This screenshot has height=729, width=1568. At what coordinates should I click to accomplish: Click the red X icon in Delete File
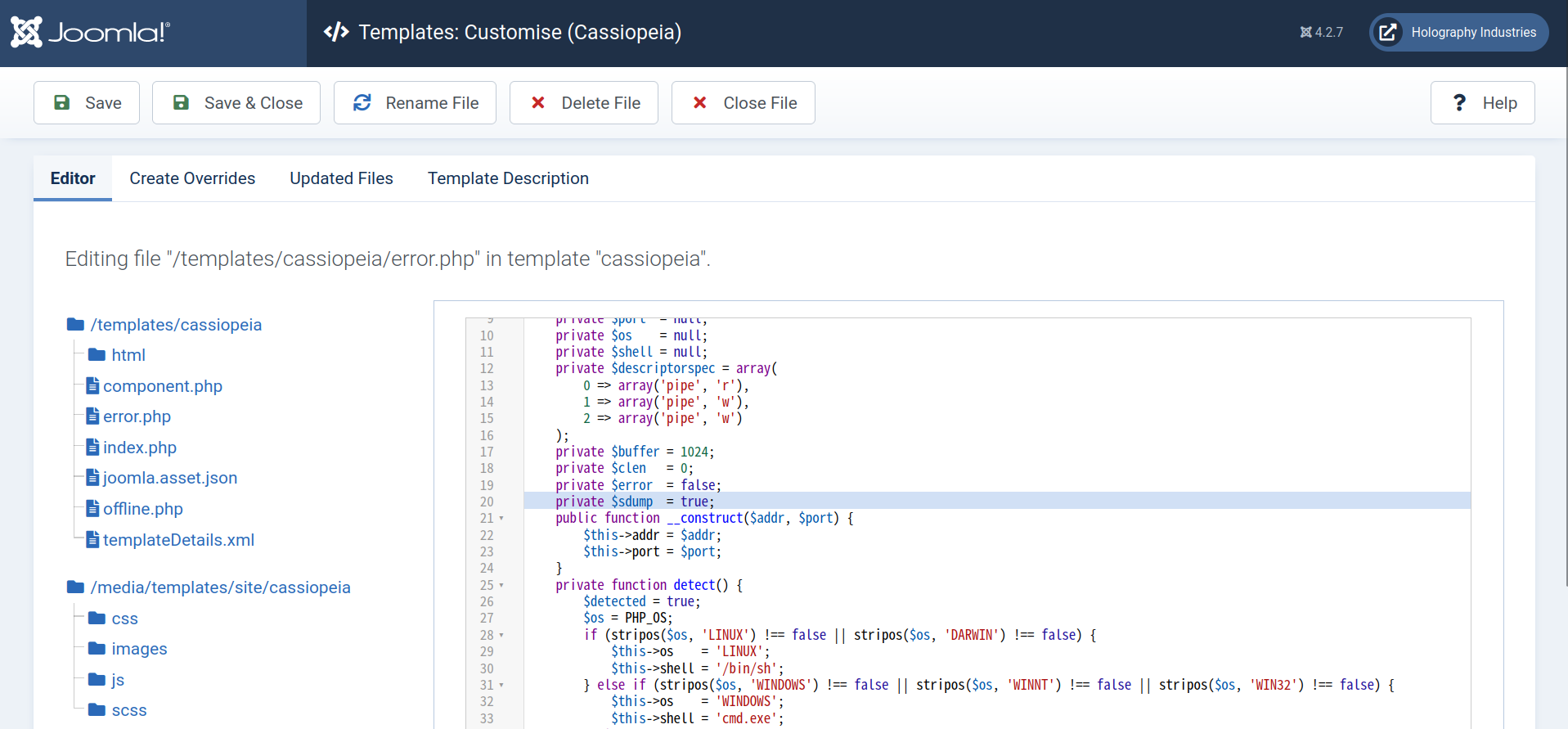(x=538, y=102)
